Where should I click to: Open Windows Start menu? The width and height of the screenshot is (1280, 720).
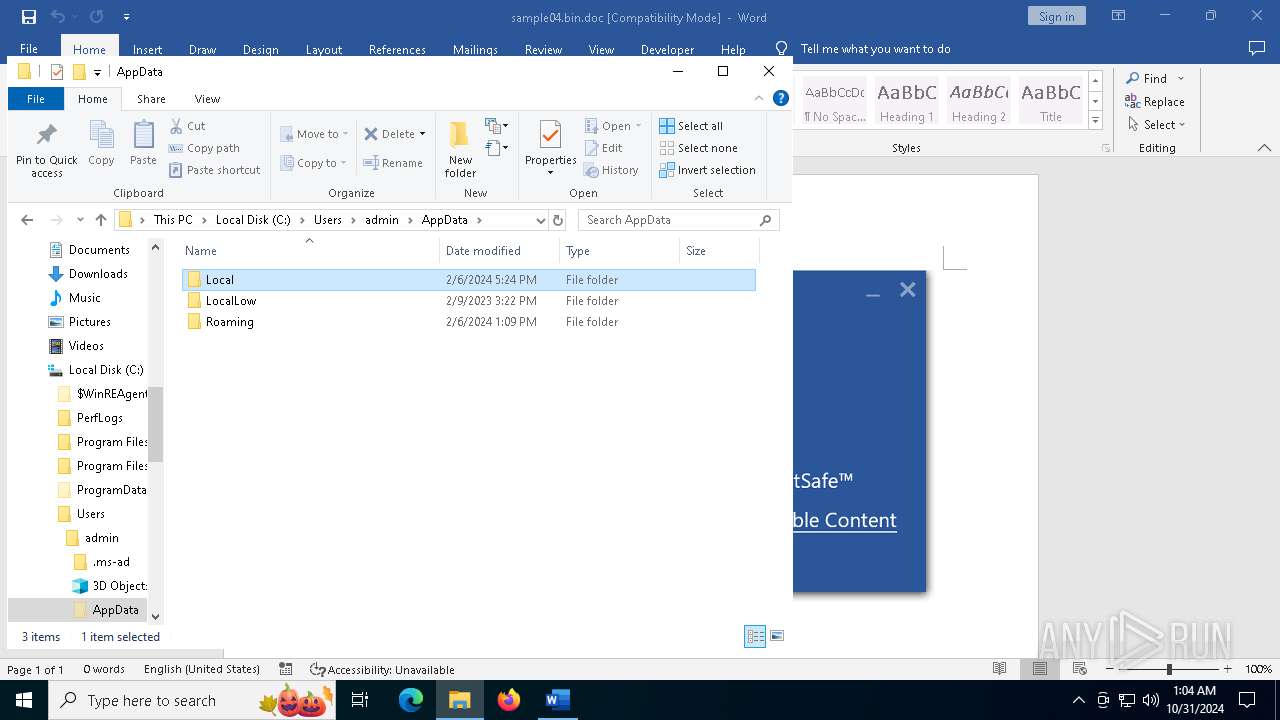point(23,700)
